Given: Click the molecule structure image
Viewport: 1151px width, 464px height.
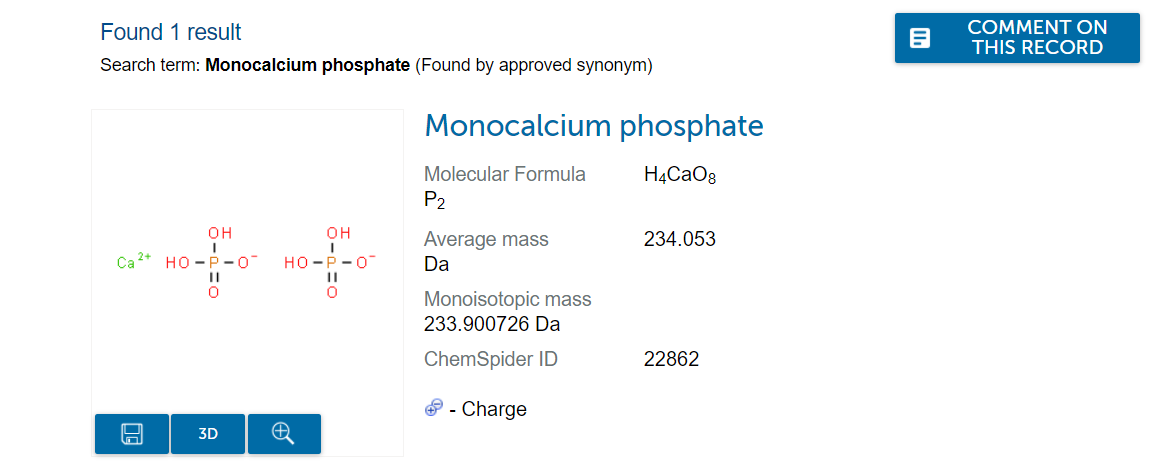Looking at the screenshot, I should pyautogui.click(x=247, y=262).
